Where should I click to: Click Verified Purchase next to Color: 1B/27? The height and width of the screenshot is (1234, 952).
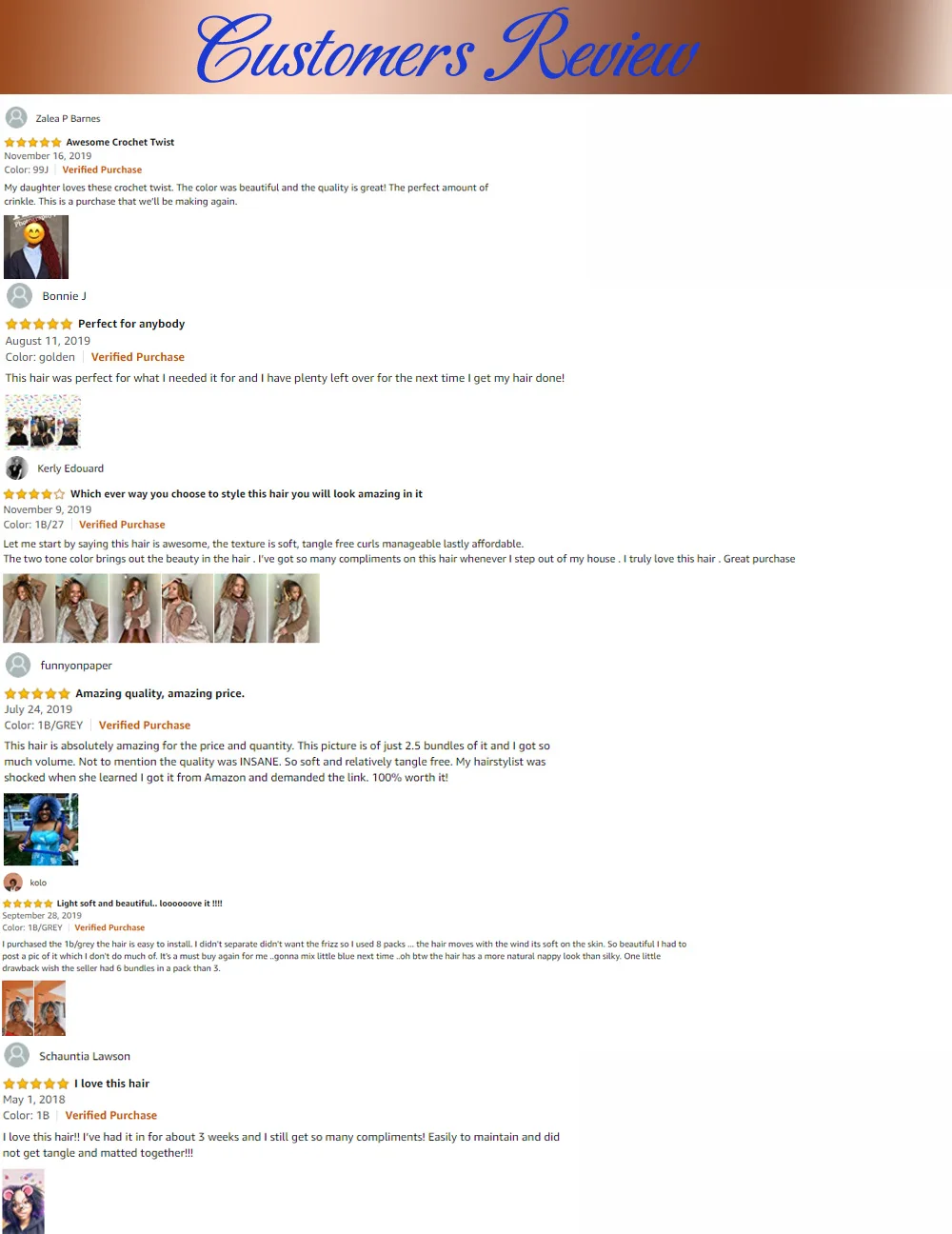tap(122, 525)
